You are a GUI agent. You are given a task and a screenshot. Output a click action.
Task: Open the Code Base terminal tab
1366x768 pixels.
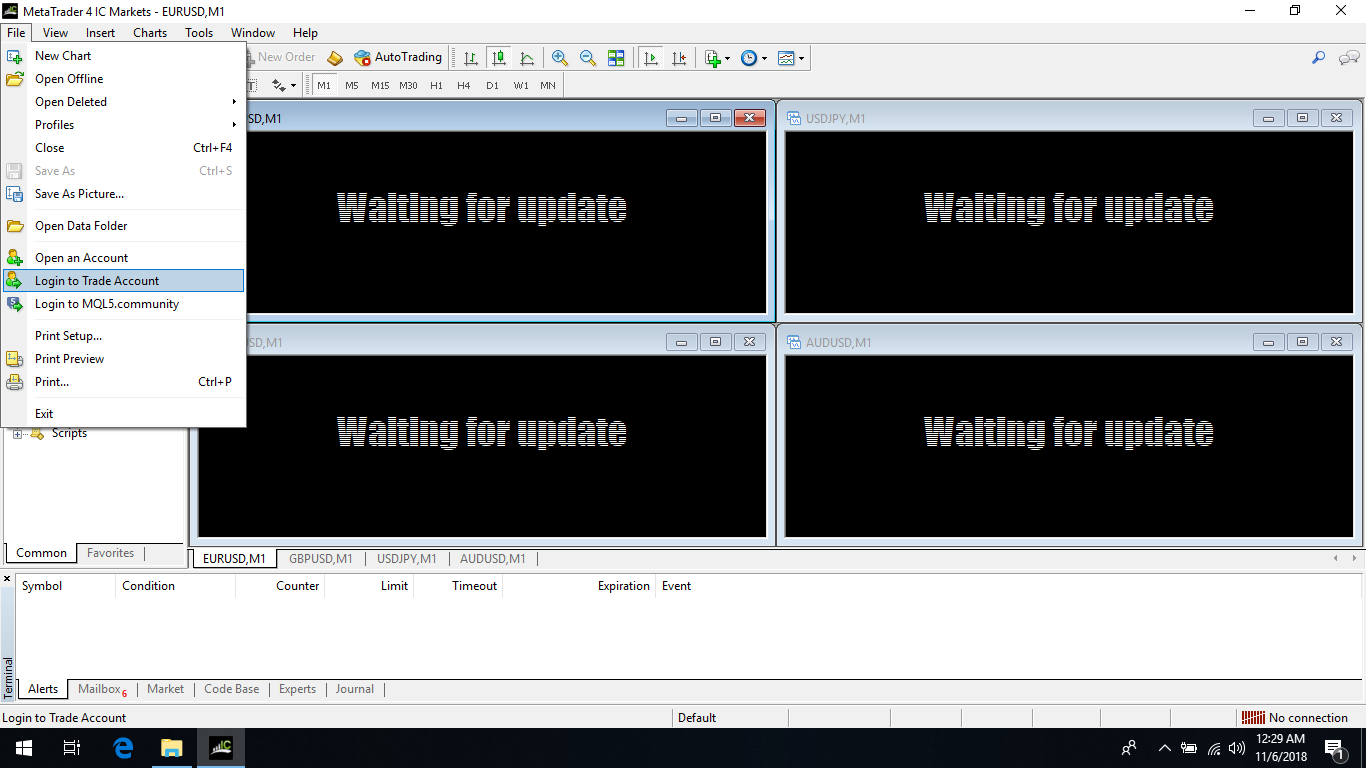point(231,689)
